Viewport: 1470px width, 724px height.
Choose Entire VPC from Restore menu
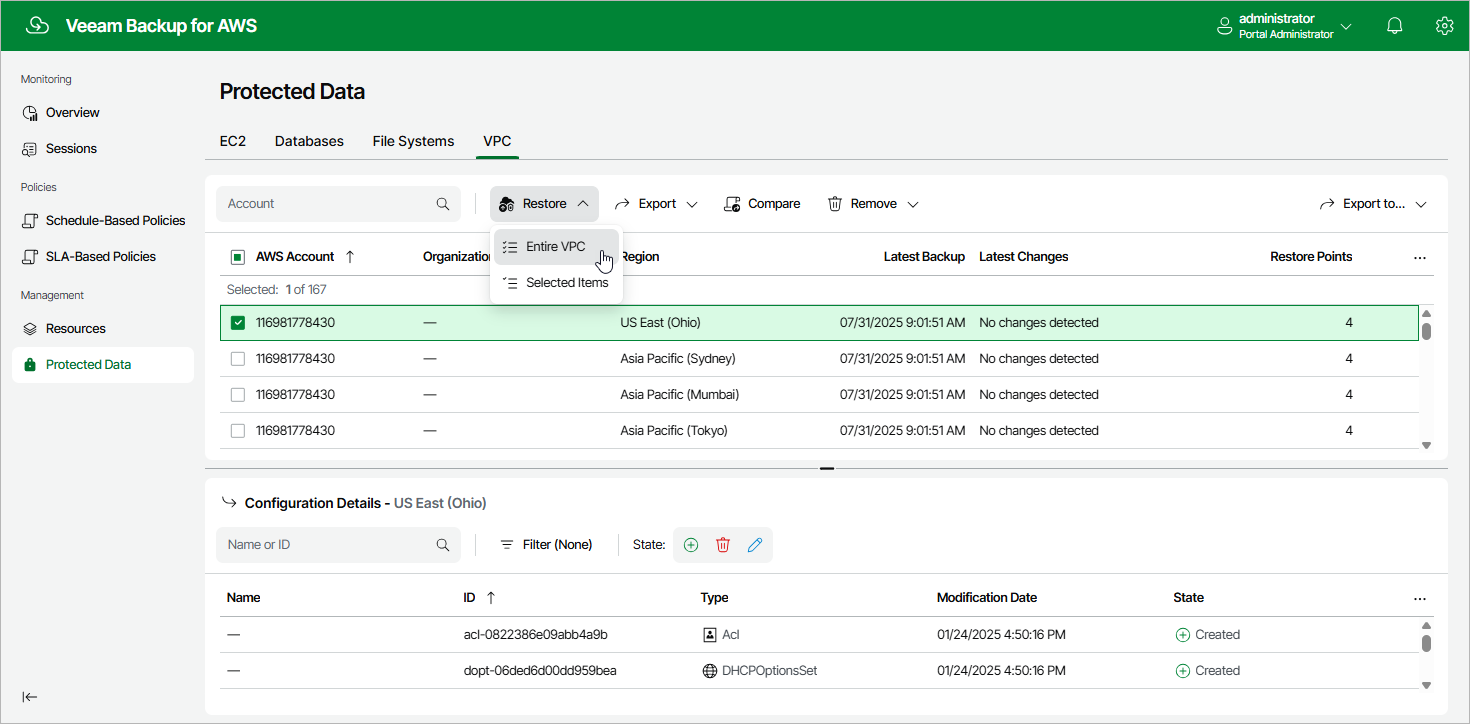point(556,247)
